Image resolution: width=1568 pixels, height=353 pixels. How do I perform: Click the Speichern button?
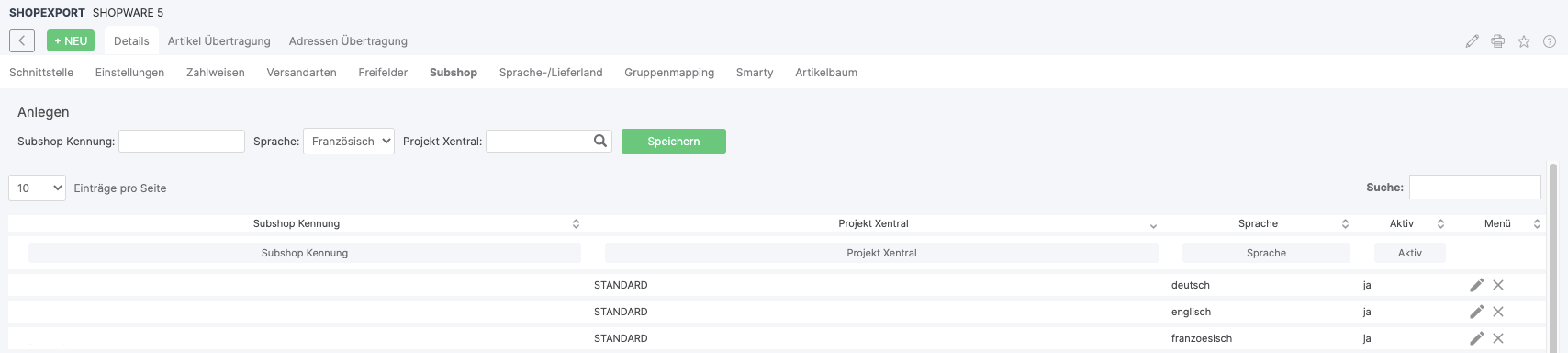coord(674,141)
